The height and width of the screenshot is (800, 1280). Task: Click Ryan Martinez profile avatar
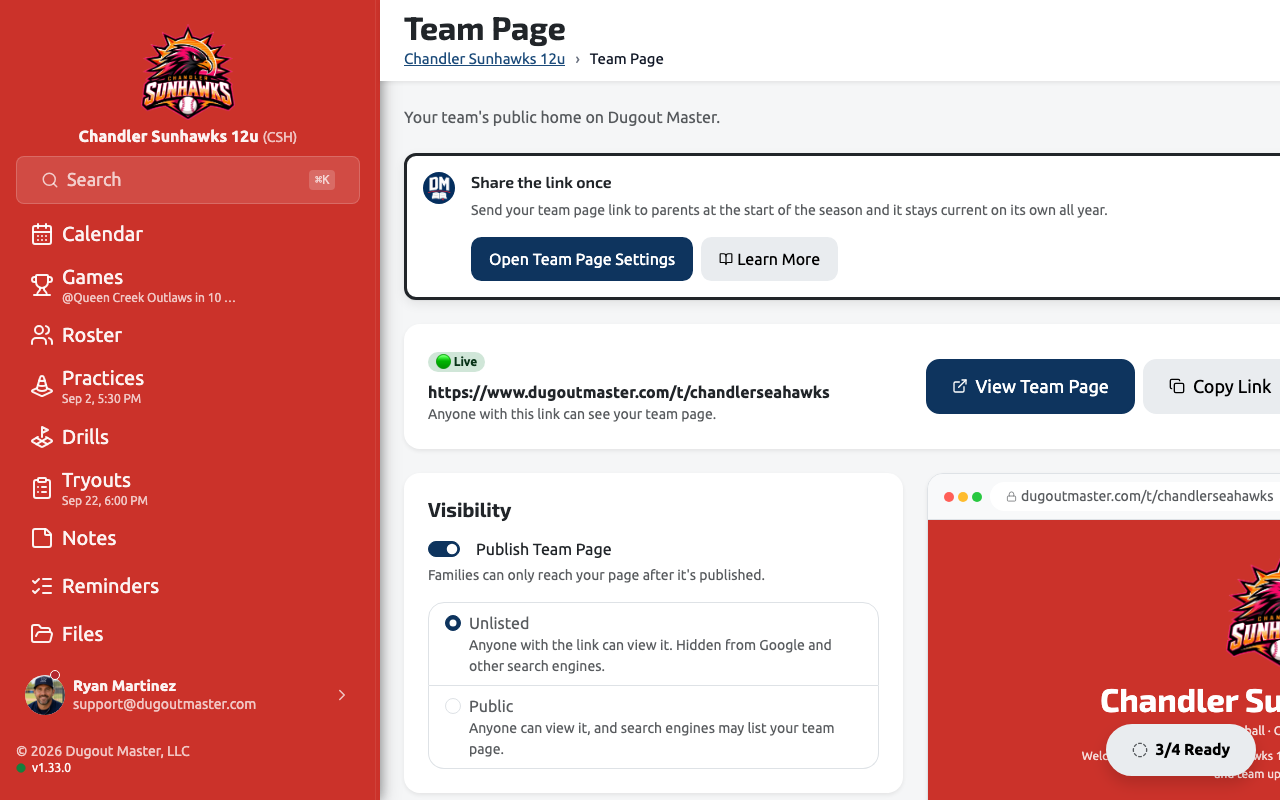tap(44, 695)
